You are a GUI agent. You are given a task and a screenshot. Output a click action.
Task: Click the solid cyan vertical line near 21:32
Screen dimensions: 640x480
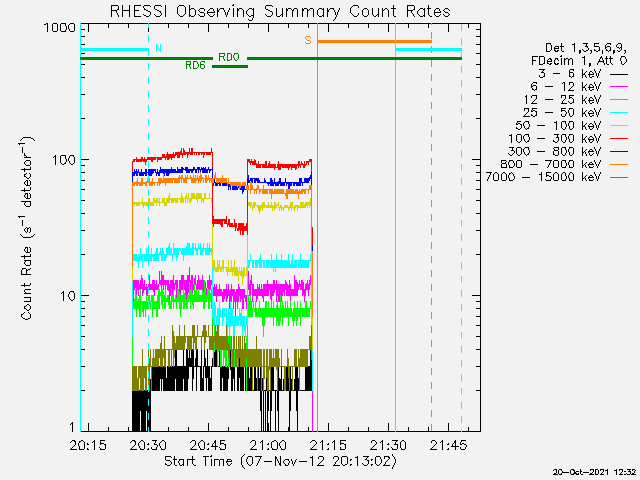[396, 227]
